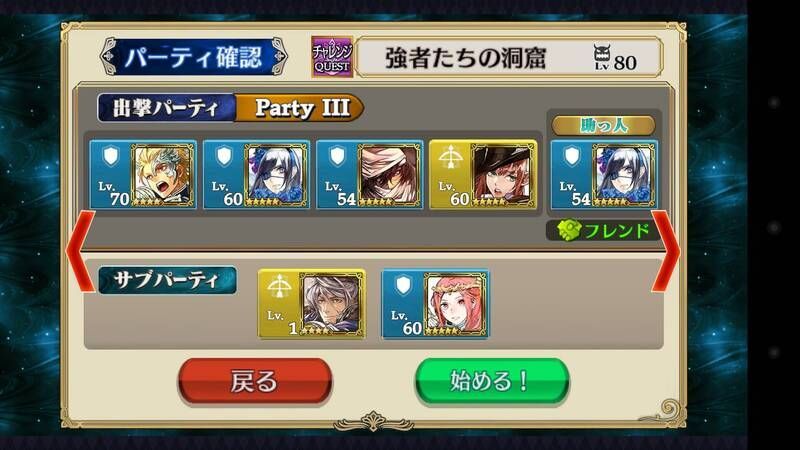Tap the 出撃パーティ label

pos(166,108)
